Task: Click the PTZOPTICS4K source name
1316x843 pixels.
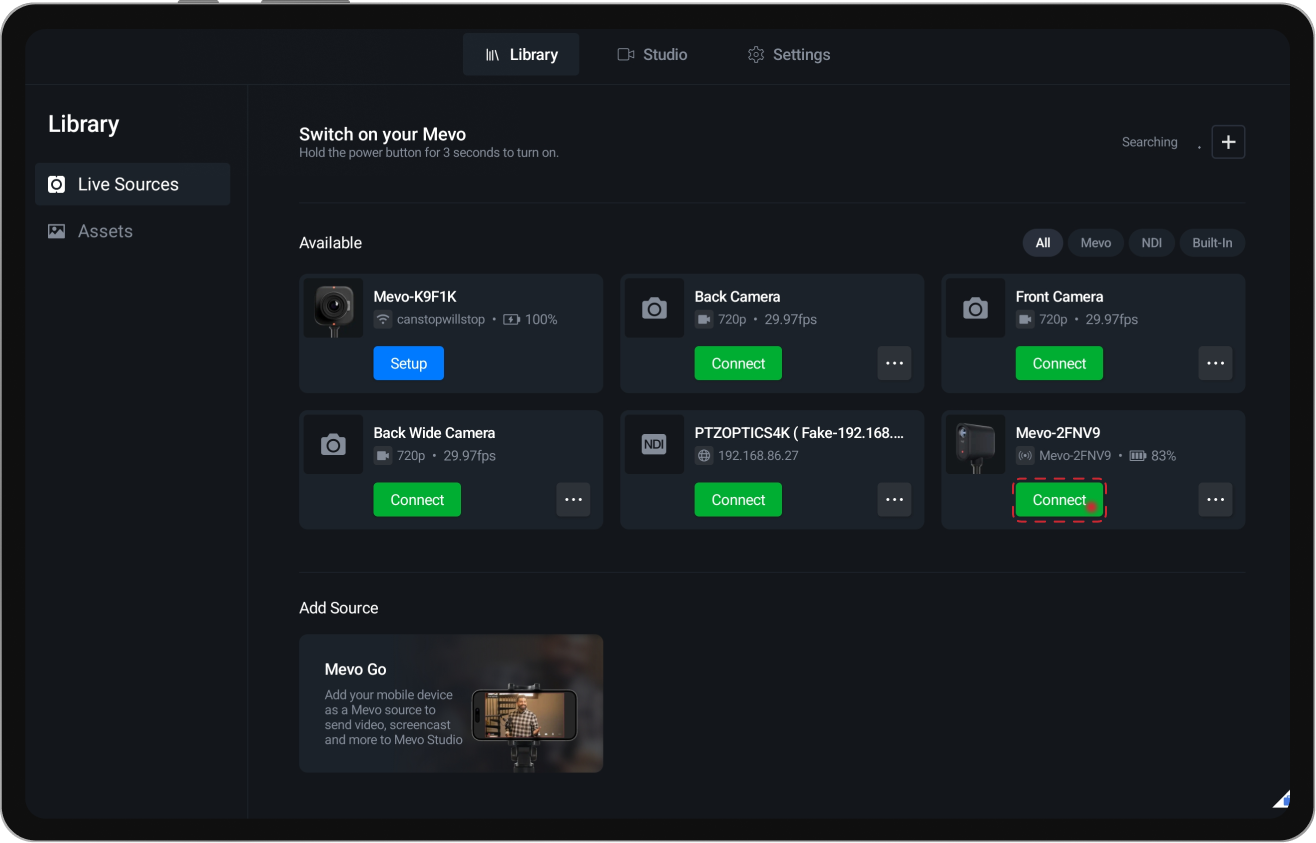Action: [799, 433]
